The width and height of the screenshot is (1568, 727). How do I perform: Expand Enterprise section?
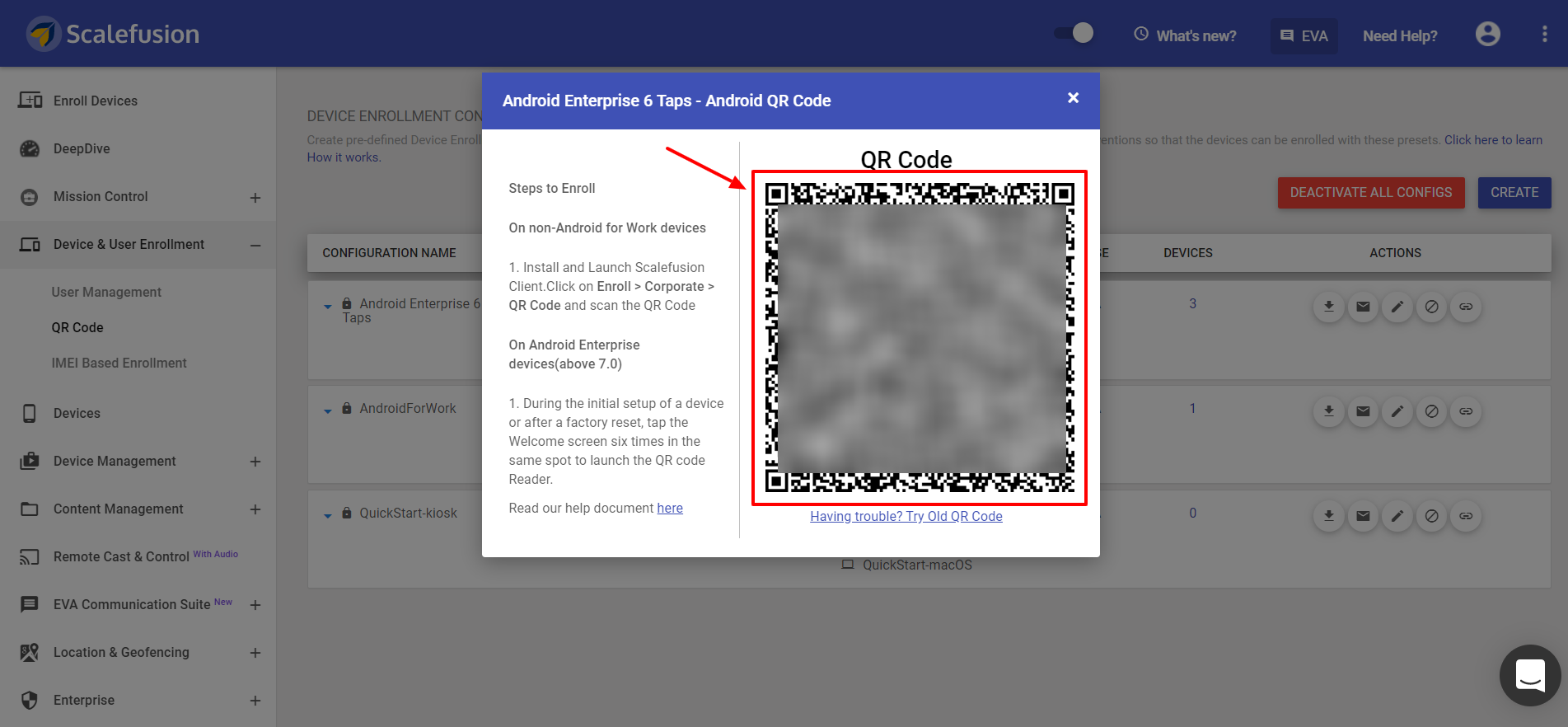coord(255,701)
